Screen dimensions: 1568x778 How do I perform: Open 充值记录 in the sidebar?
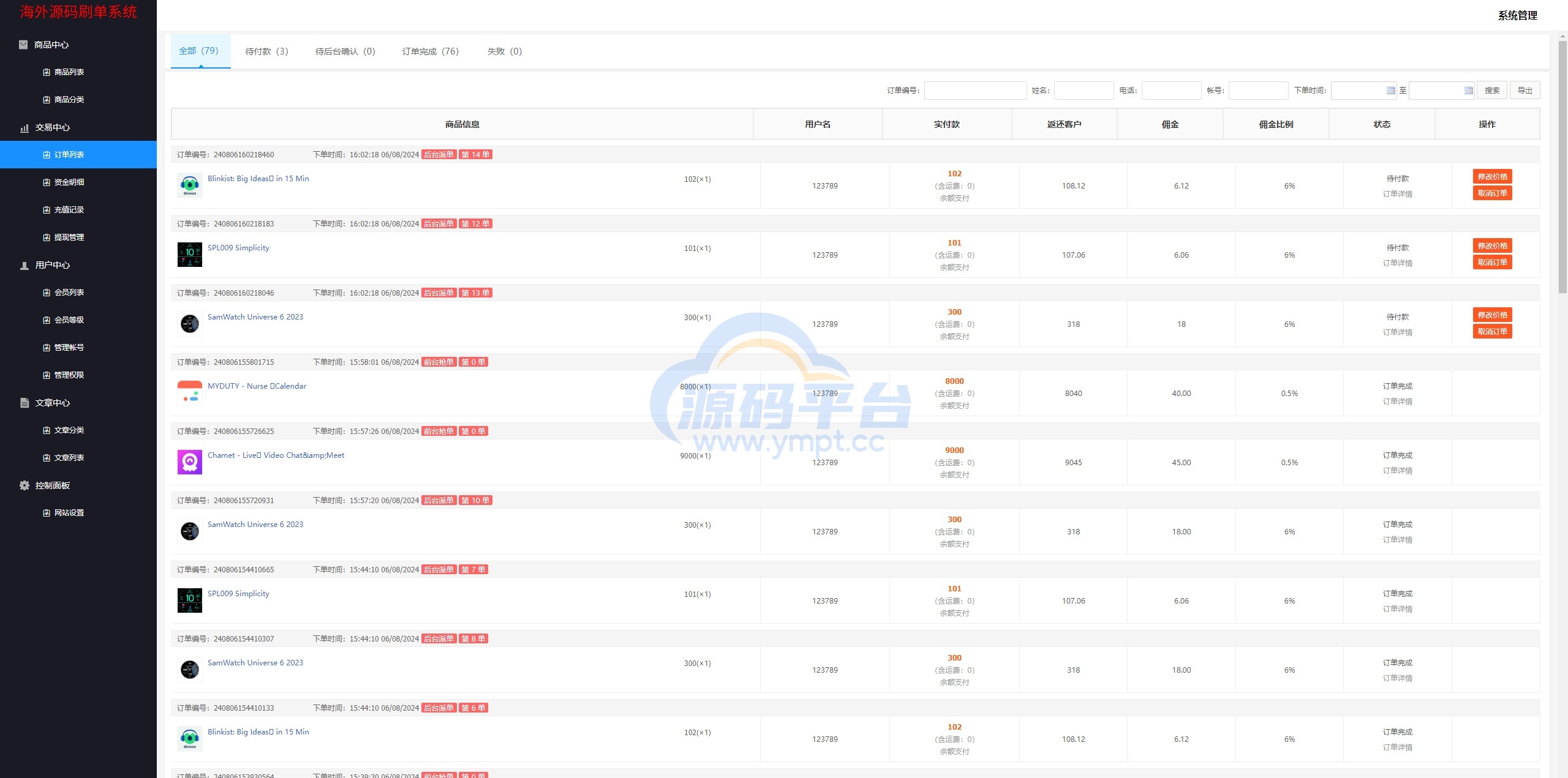click(69, 210)
